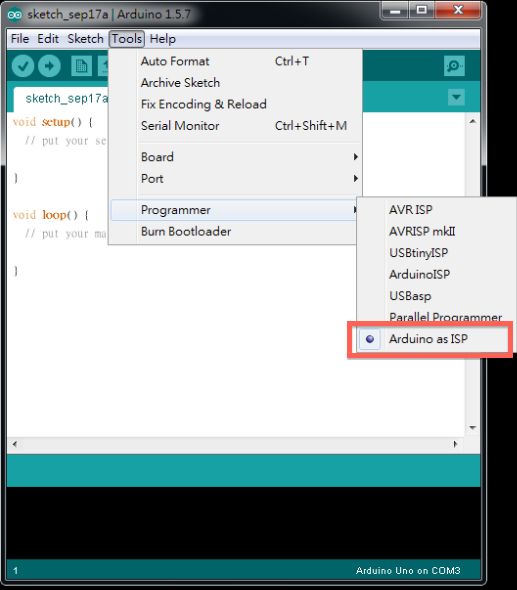
Task: Select AVR ISP programmer
Action: pos(436,210)
